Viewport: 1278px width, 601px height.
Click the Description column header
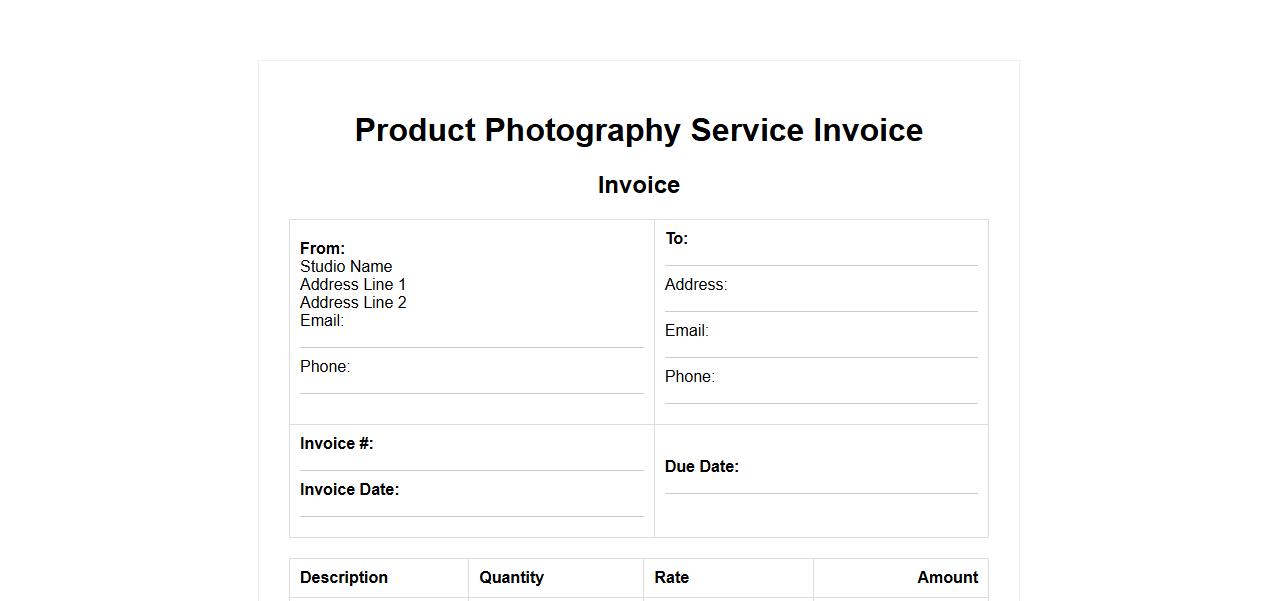click(x=344, y=577)
